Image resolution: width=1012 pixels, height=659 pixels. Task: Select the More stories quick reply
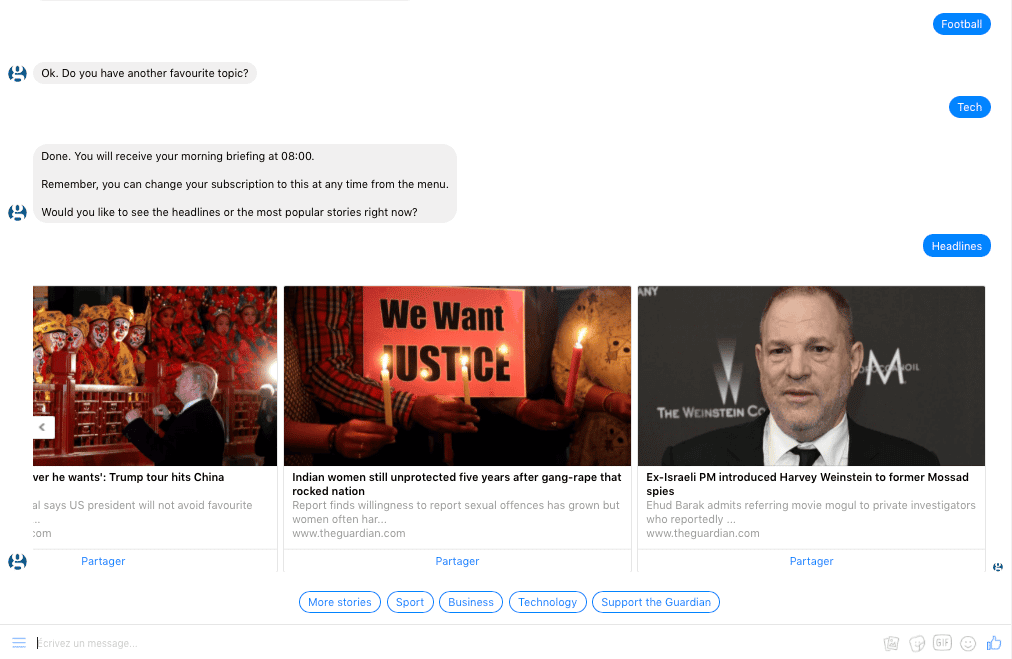pos(339,602)
